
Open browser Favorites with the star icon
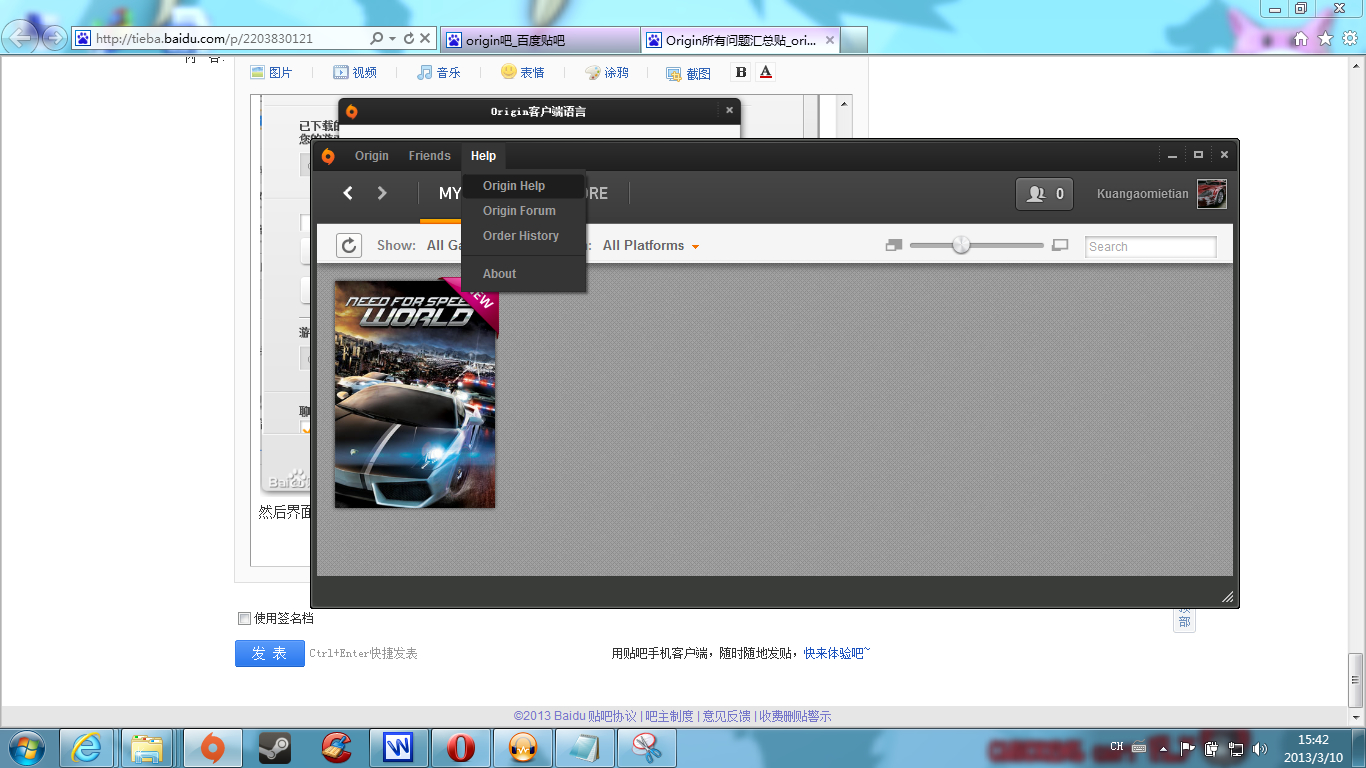coord(1325,39)
